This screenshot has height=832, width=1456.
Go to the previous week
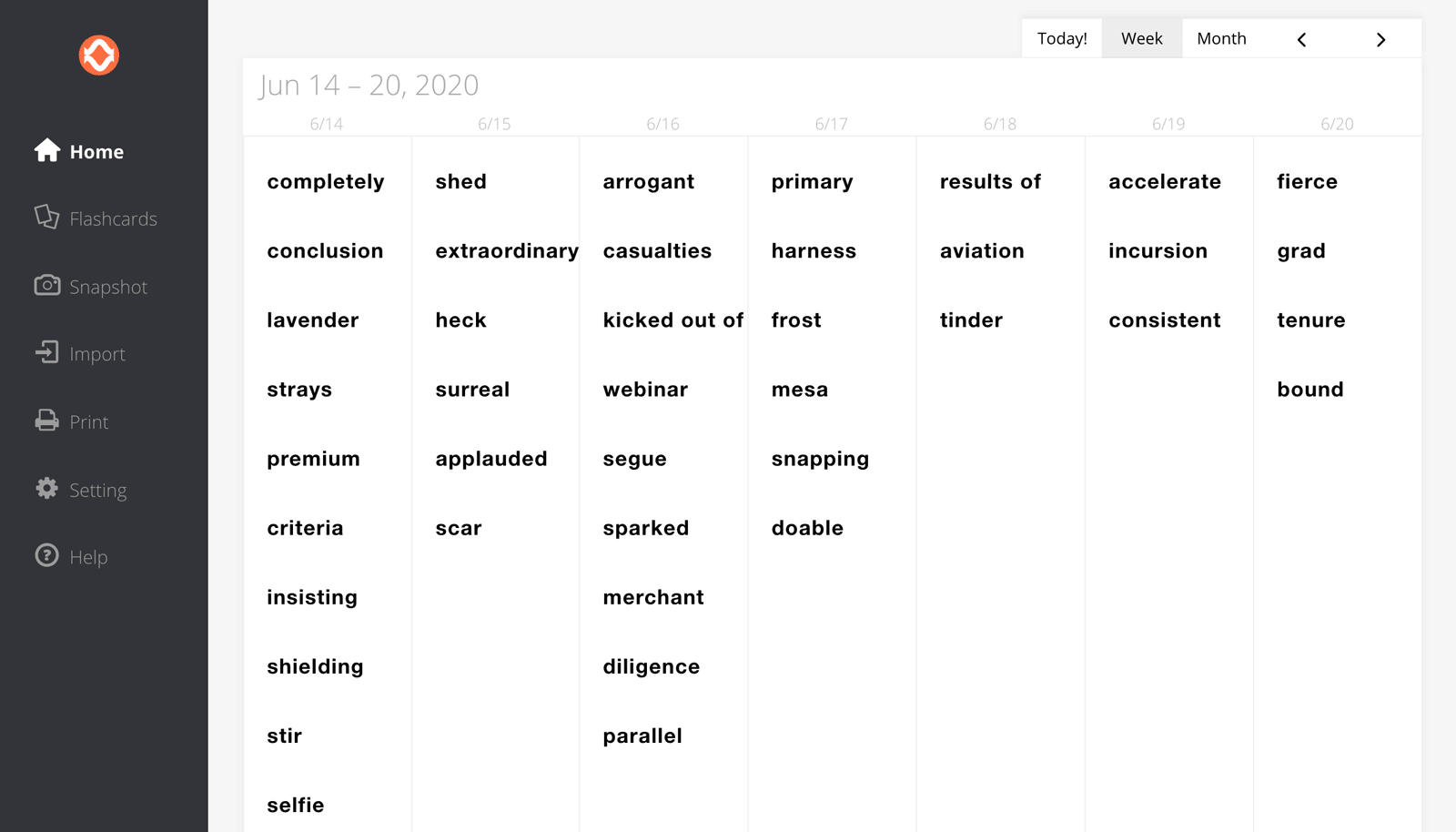[1301, 39]
